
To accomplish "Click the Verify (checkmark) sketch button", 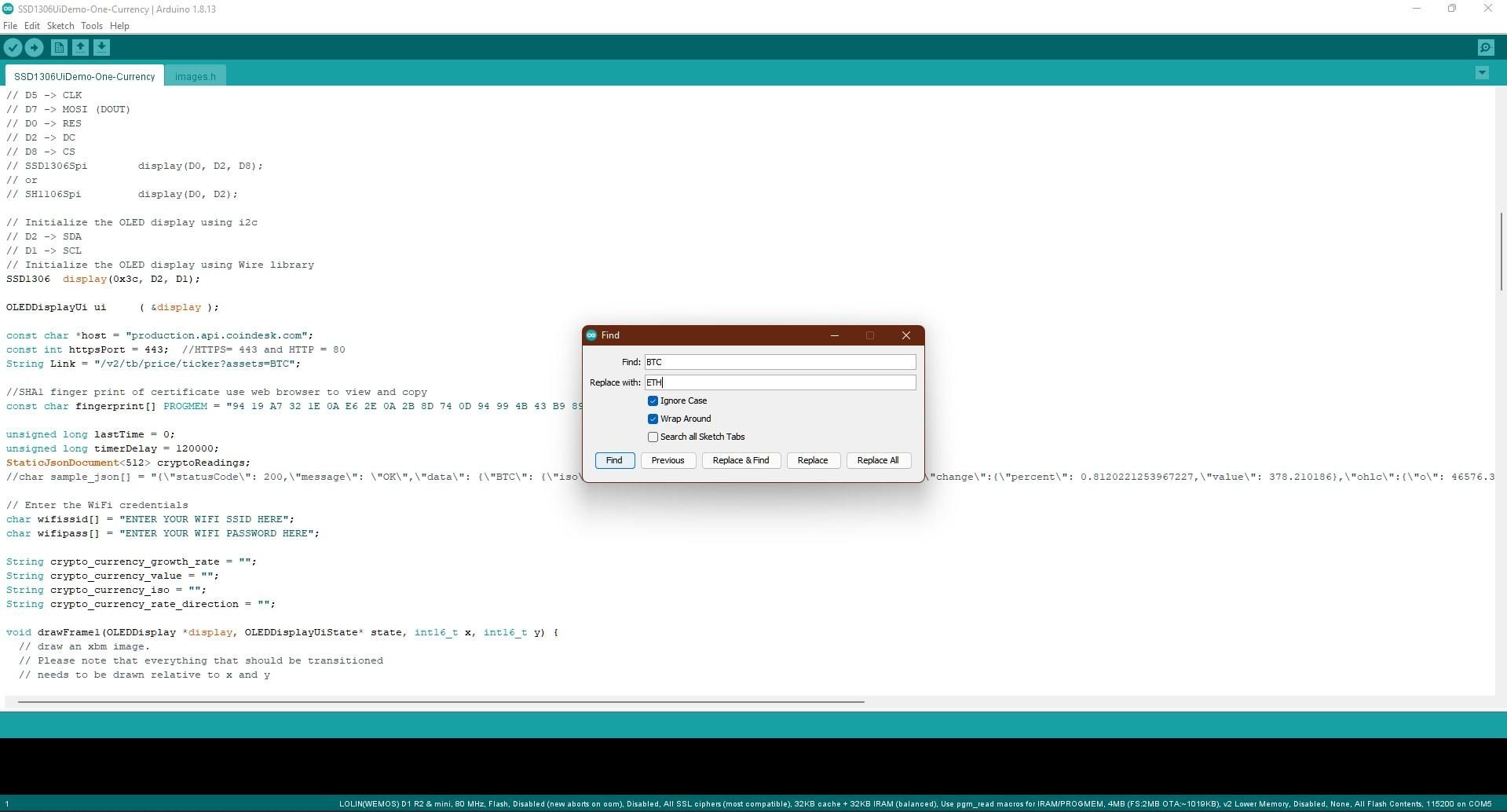I will 13,47.
